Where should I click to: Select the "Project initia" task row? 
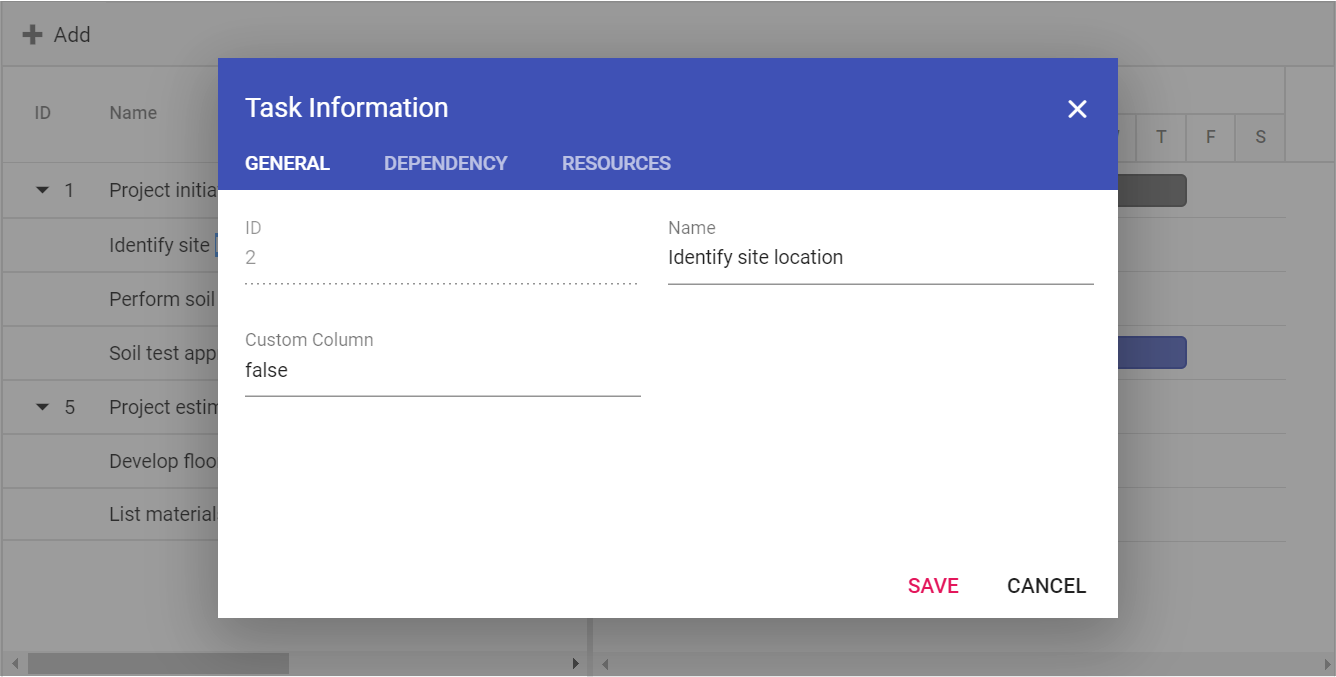click(110, 190)
